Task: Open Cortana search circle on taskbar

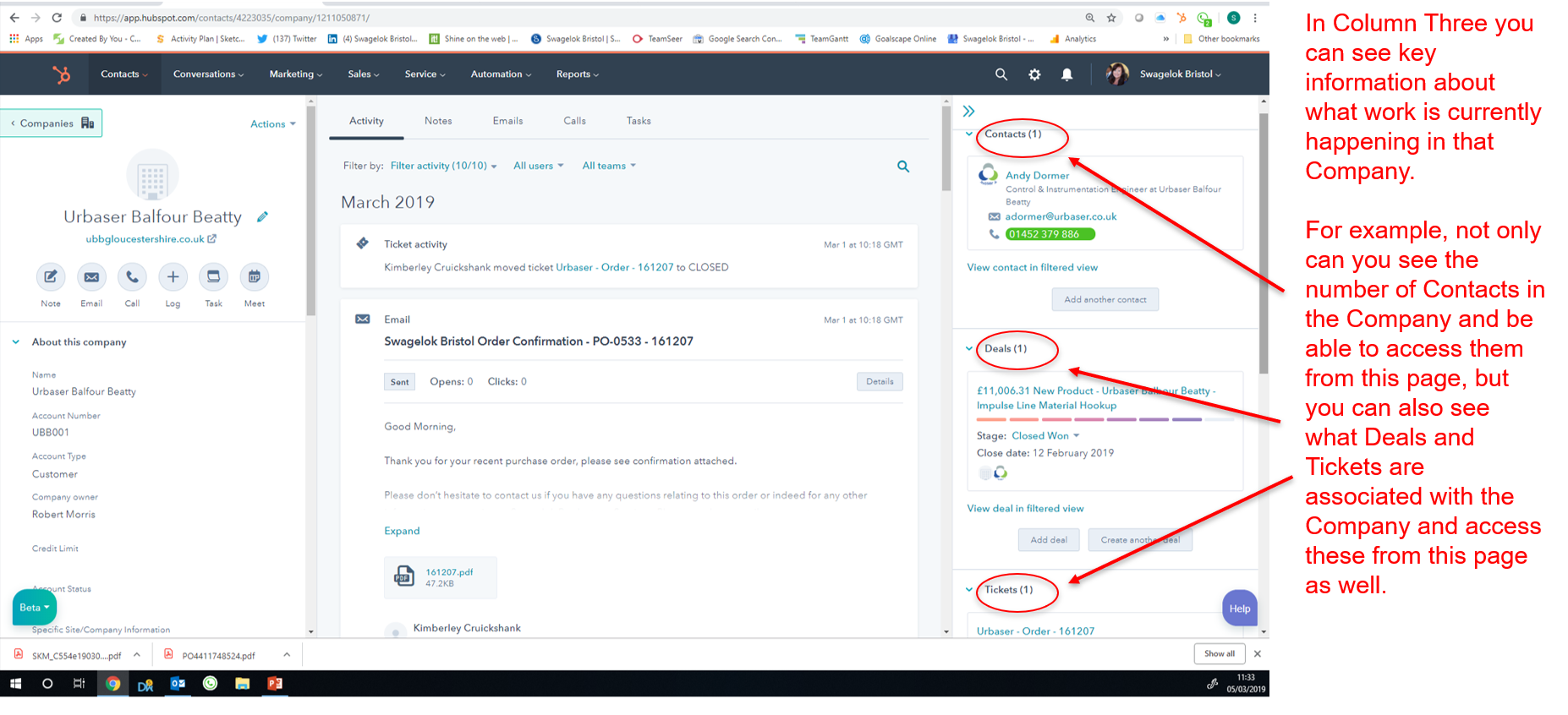Action: coord(47,684)
